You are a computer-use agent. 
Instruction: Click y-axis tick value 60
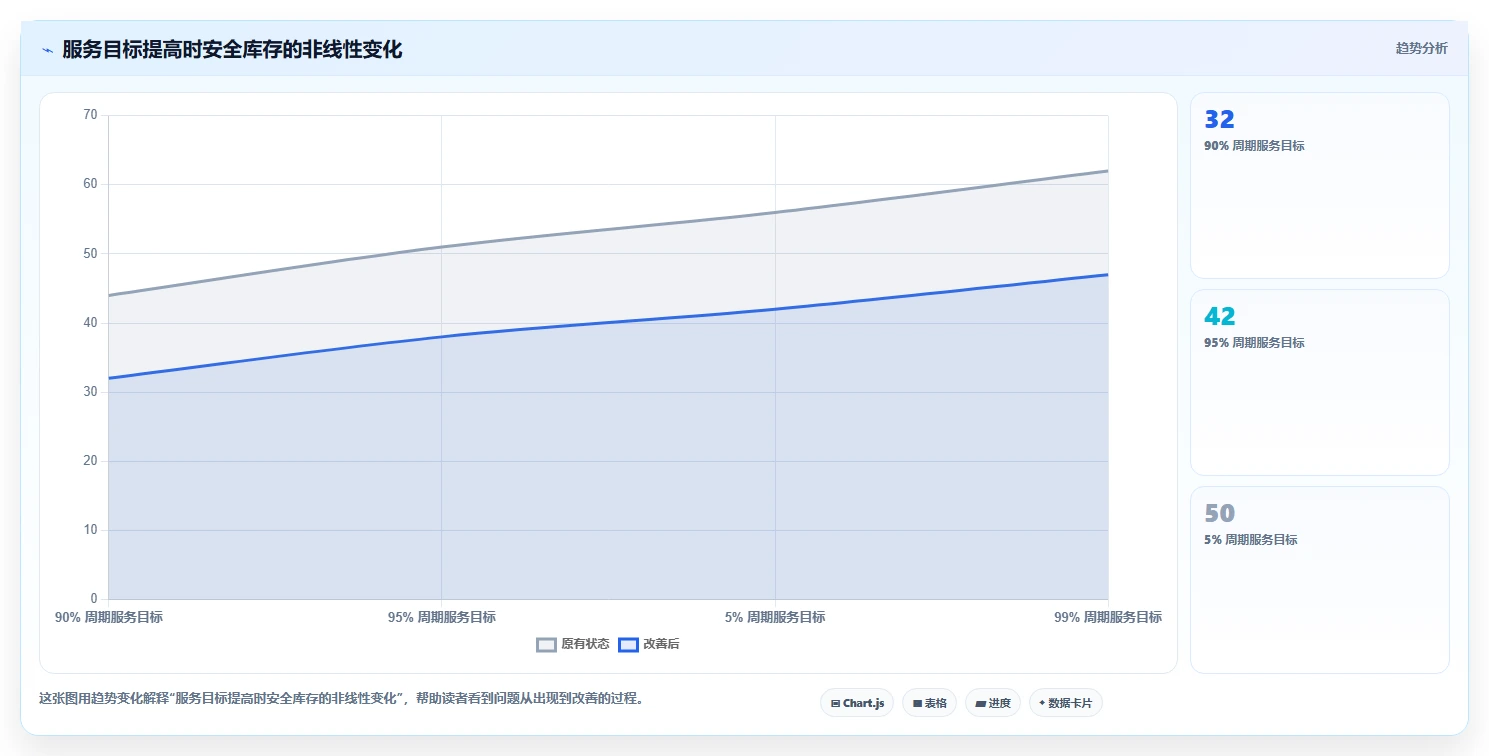point(90,184)
